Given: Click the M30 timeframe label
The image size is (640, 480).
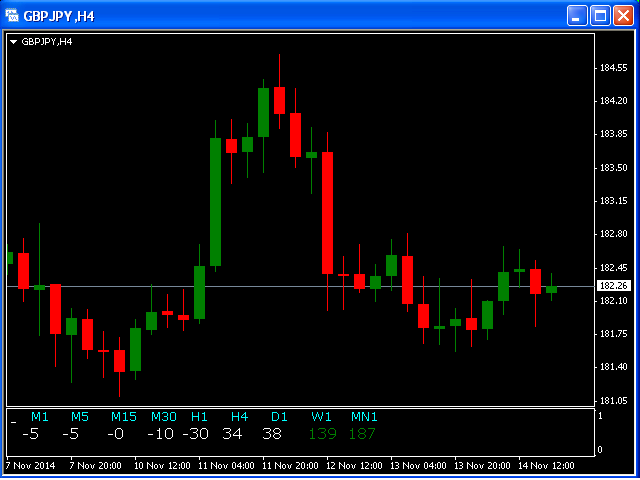Looking at the screenshot, I should pos(164,416).
